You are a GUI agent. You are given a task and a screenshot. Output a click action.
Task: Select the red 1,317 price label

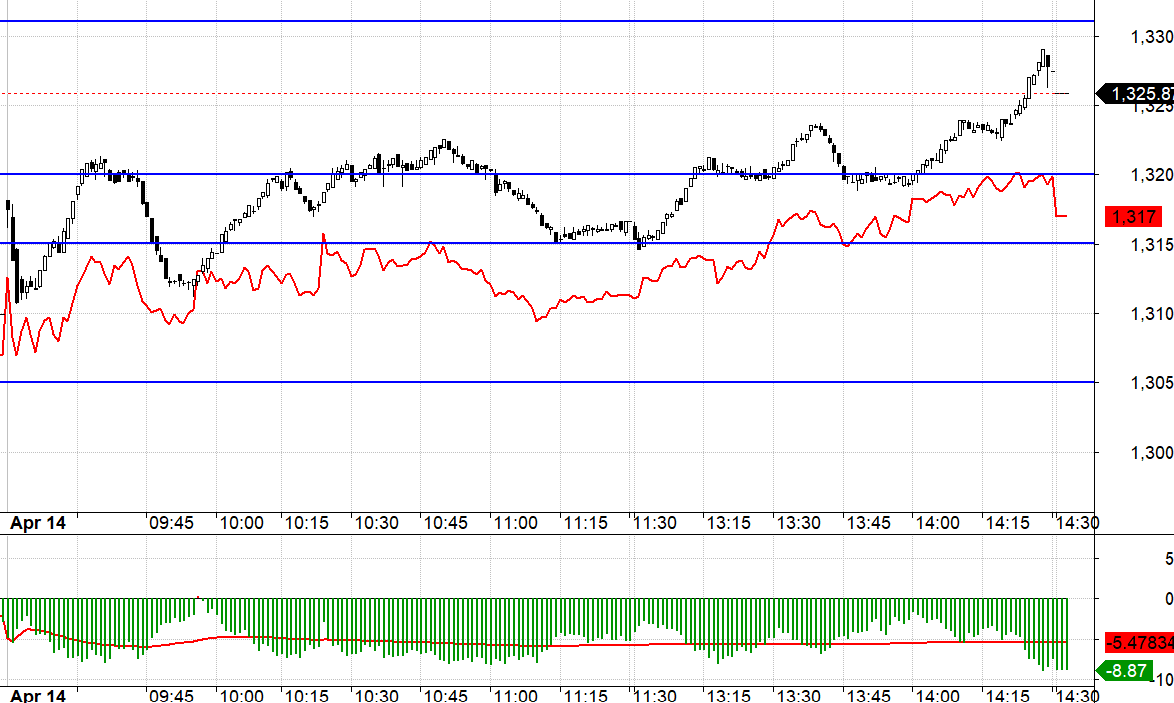pos(1133,216)
